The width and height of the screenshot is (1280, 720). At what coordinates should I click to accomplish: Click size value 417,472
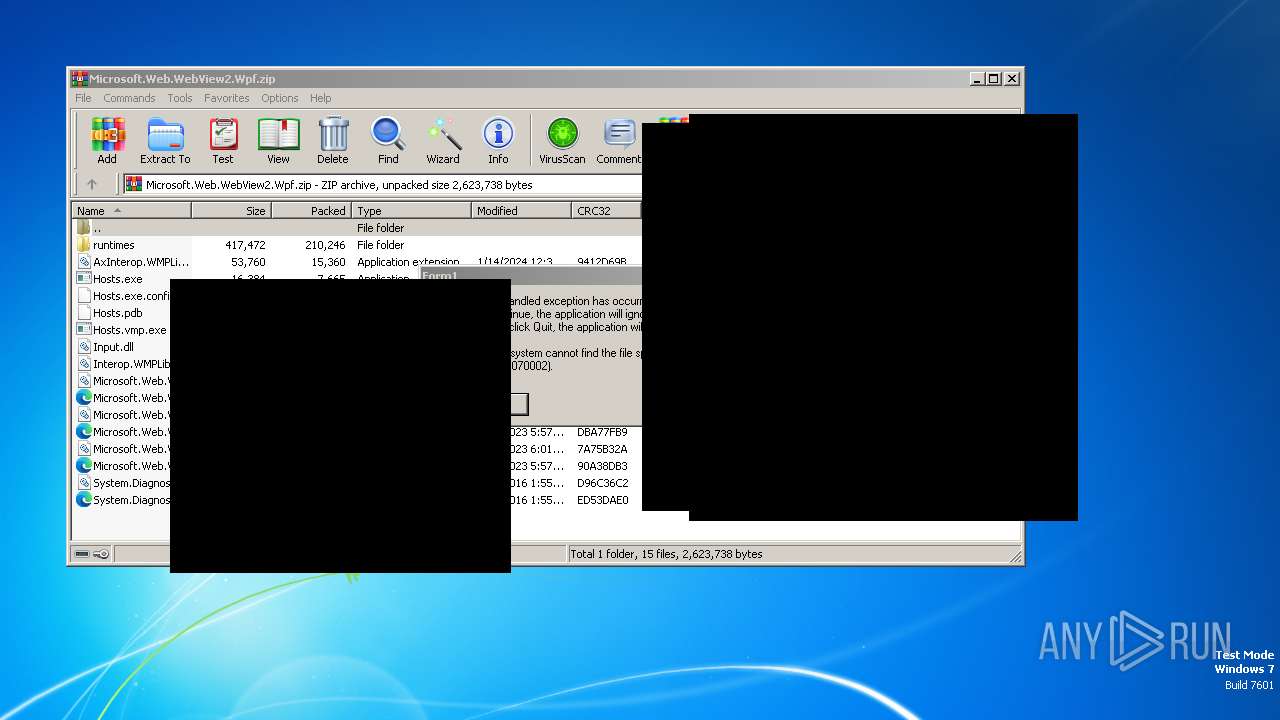(x=245, y=245)
